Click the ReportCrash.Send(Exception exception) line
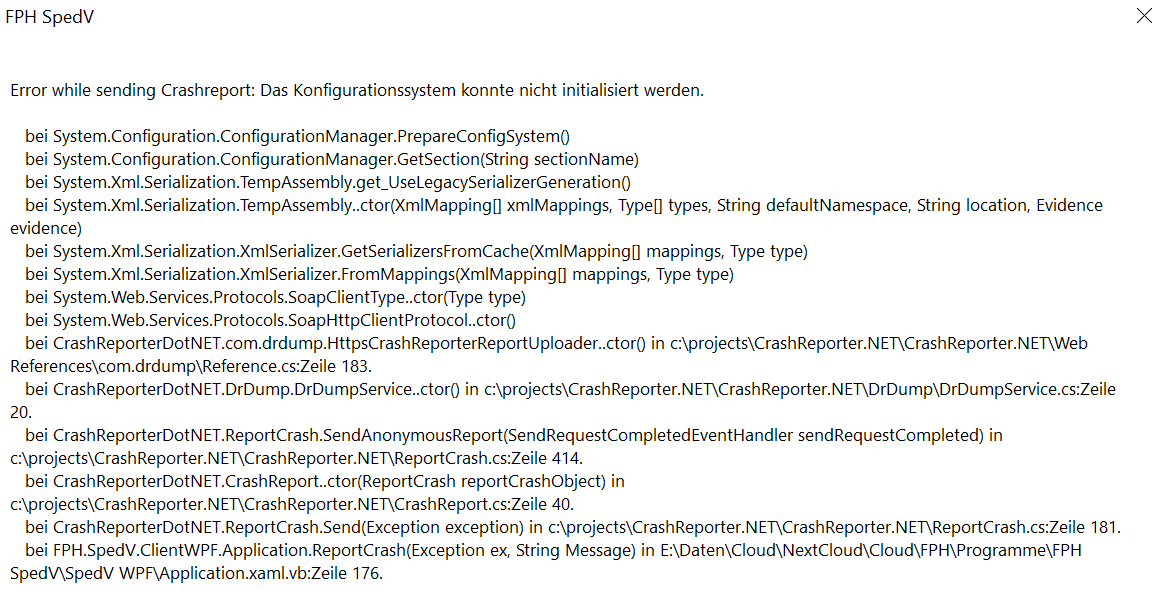This screenshot has width=1167, height=612. (x=573, y=528)
